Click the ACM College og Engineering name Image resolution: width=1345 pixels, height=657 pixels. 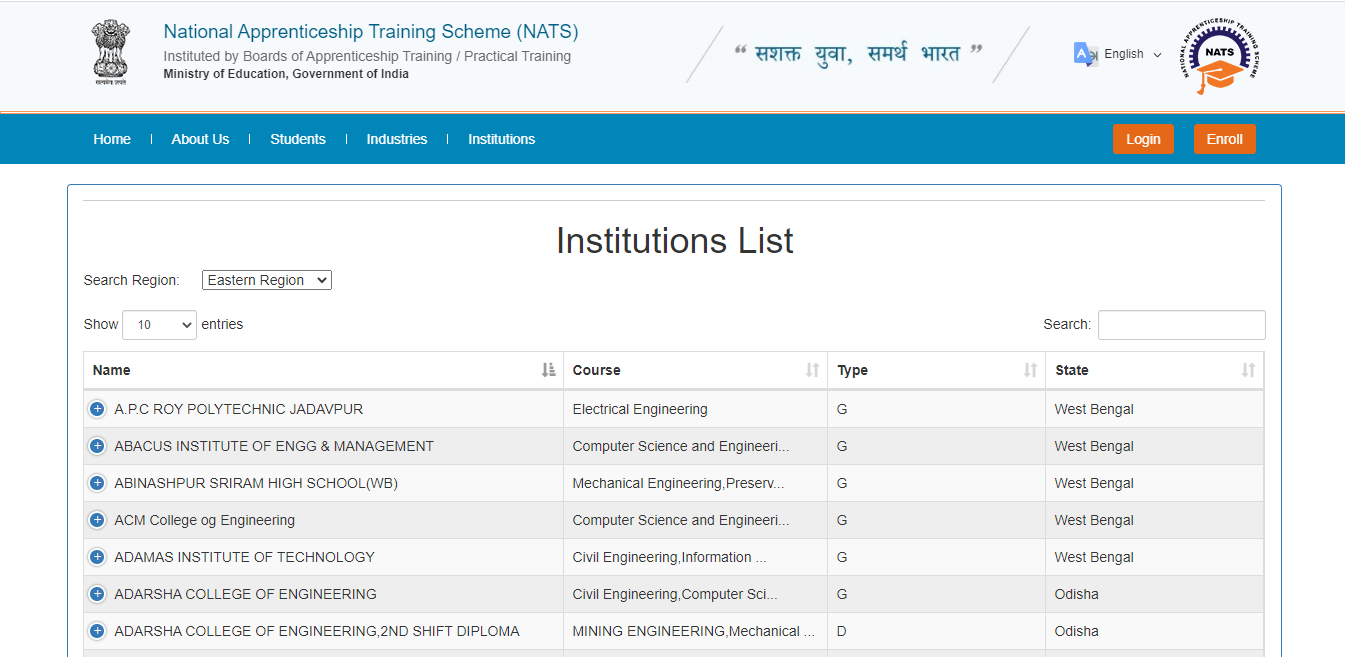pos(205,520)
